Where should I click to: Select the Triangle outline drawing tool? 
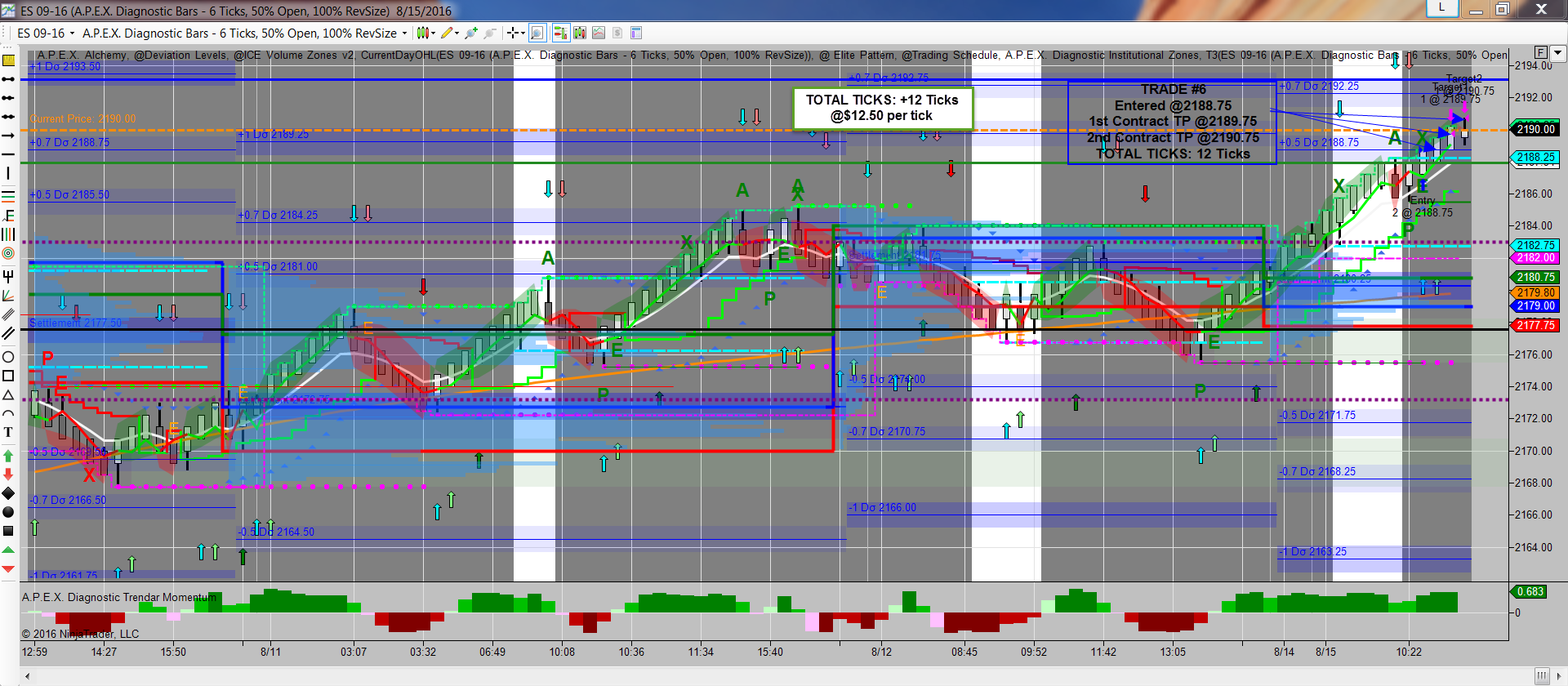click(x=8, y=394)
